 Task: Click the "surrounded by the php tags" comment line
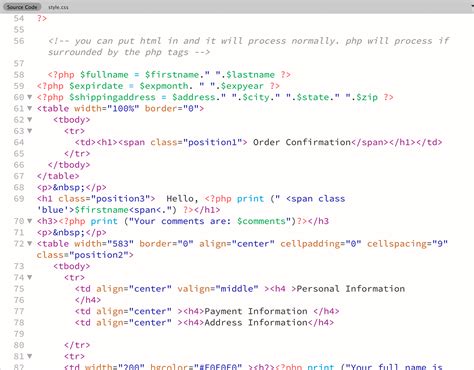coord(129,52)
